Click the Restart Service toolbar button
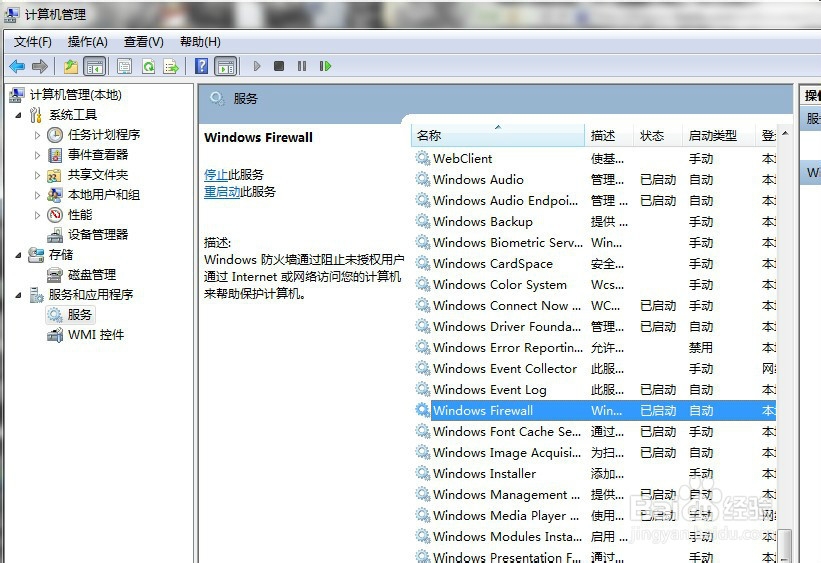This screenshot has height=563, width=821. point(325,66)
